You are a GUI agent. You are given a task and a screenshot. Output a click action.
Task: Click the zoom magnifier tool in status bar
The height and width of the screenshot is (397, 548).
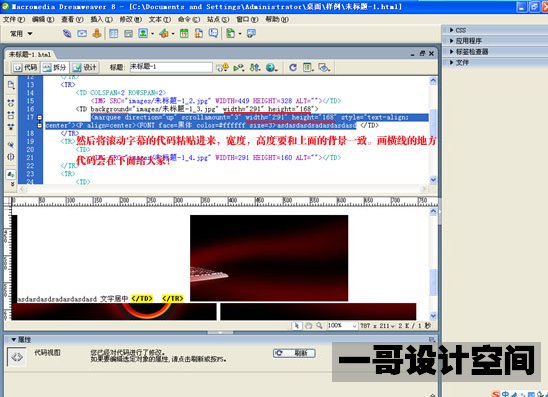319,326
